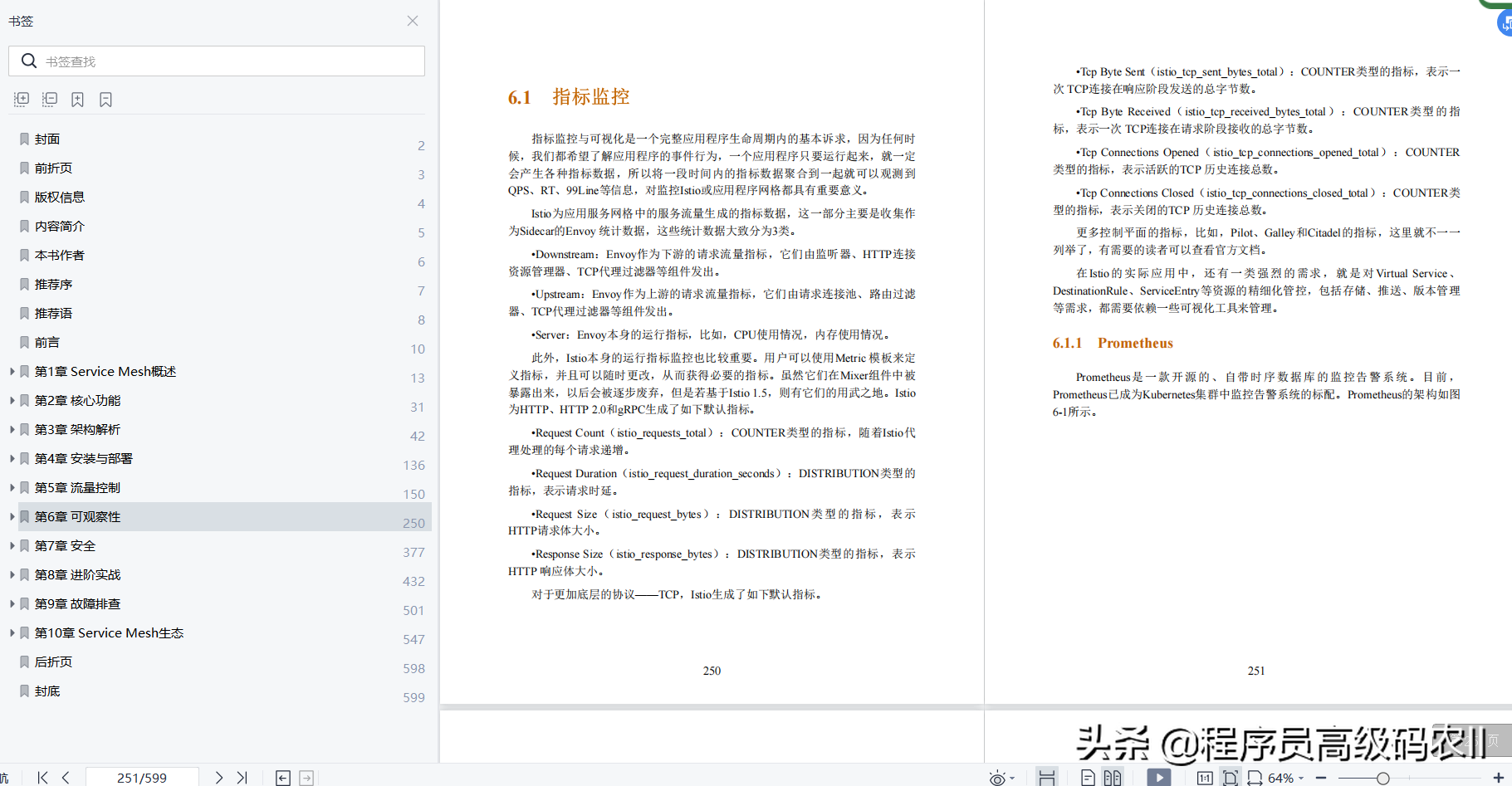The height and width of the screenshot is (786, 1512).
Task: Zoom in with the plus button
Action: [x=1499, y=778]
